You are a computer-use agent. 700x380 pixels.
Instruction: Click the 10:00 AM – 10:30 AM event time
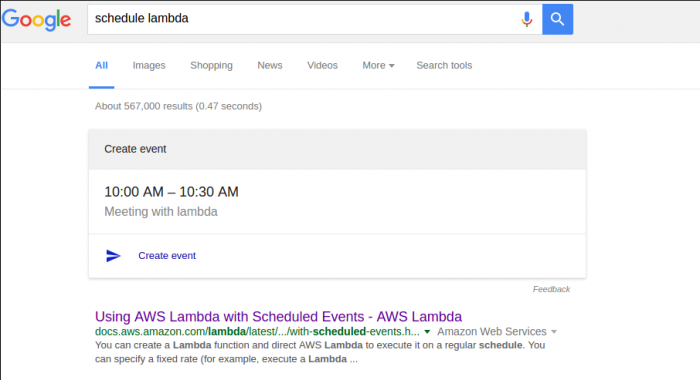[171, 192]
